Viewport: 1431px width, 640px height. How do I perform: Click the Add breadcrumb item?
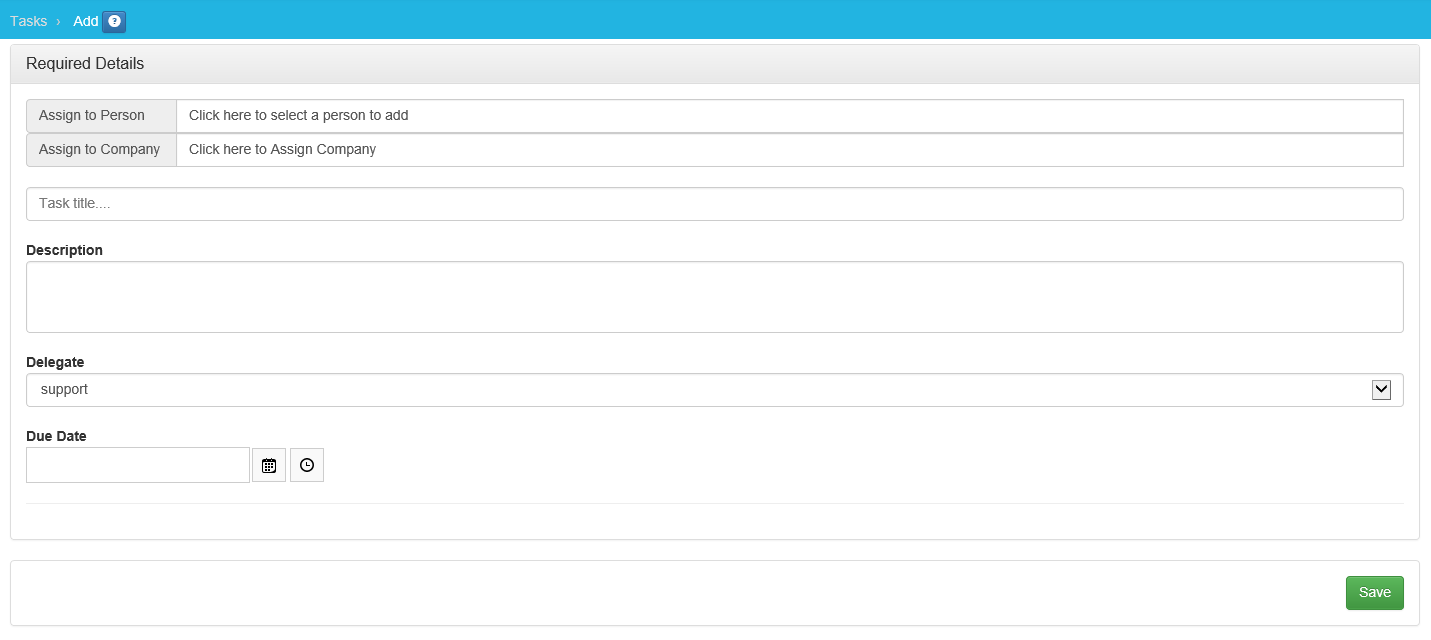coord(85,21)
